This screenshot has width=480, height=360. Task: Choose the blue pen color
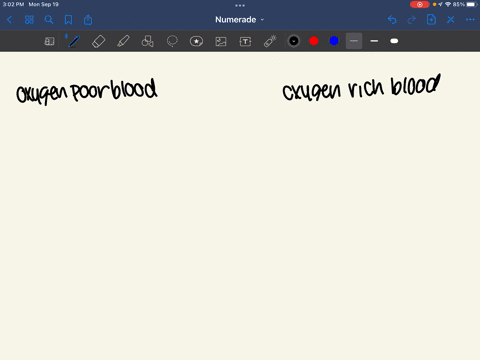pyautogui.click(x=334, y=41)
